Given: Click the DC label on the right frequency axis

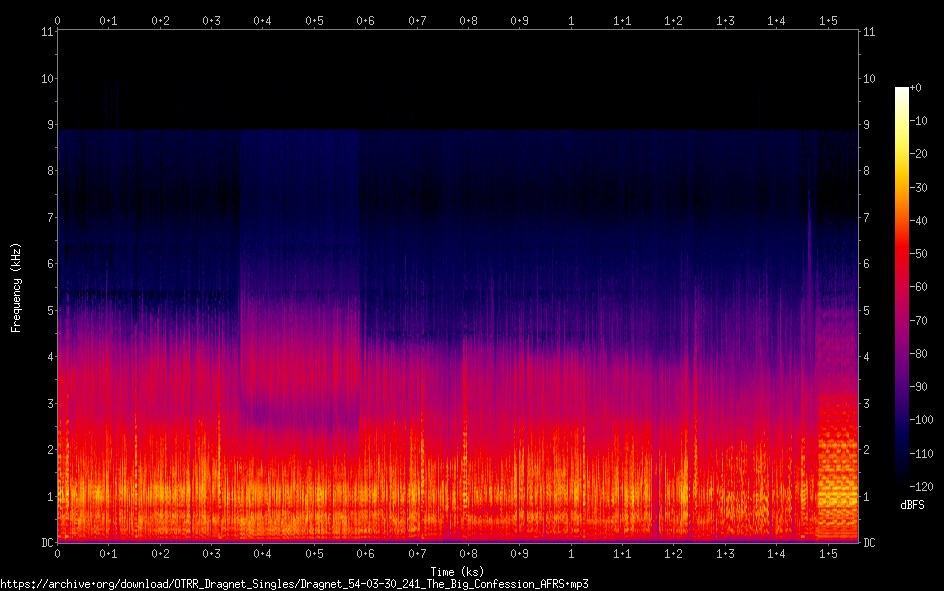Looking at the screenshot, I should 870,543.
